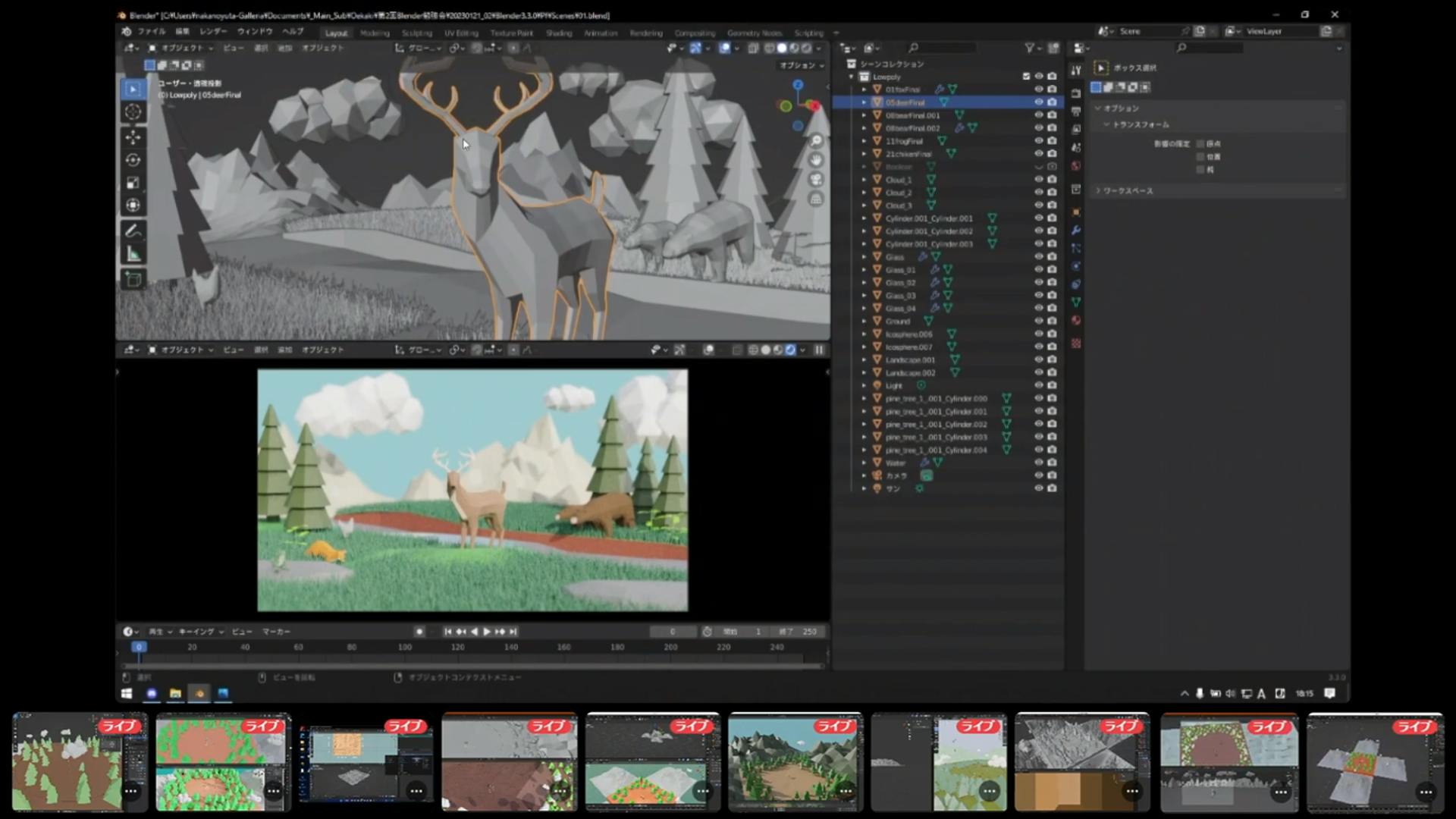This screenshot has width=1456, height=819.
Task: Open the Object properties orange square tab
Action: [1075, 212]
